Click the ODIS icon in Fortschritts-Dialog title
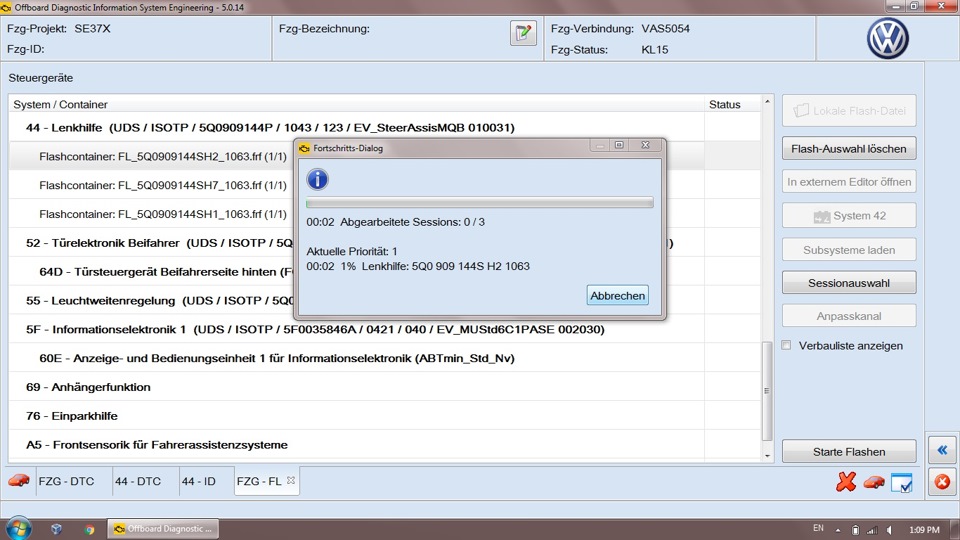960x540 pixels. click(x=304, y=148)
